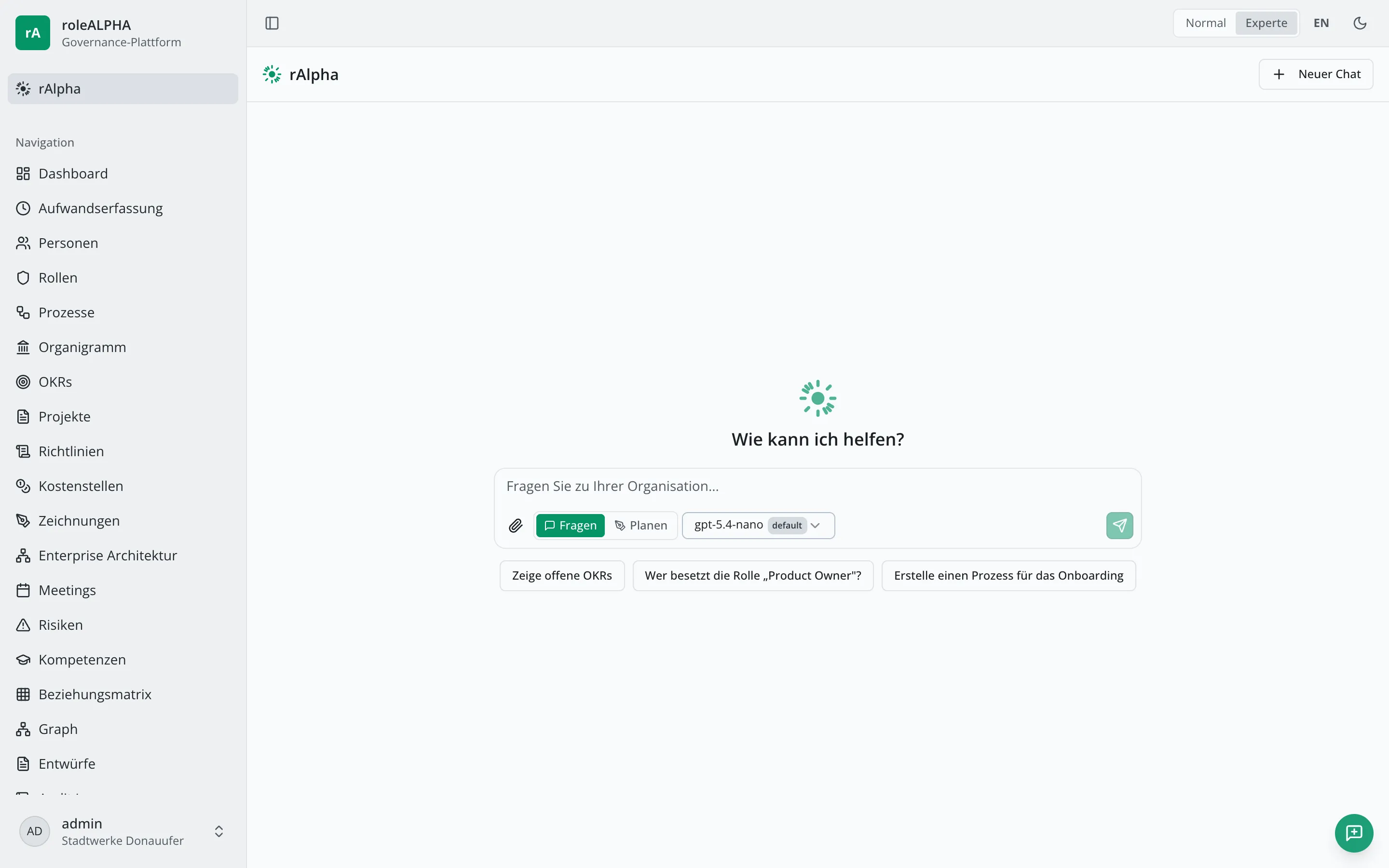Viewport: 1389px width, 868px height.
Task: Open OKRs target entry
Action: pos(123,382)
